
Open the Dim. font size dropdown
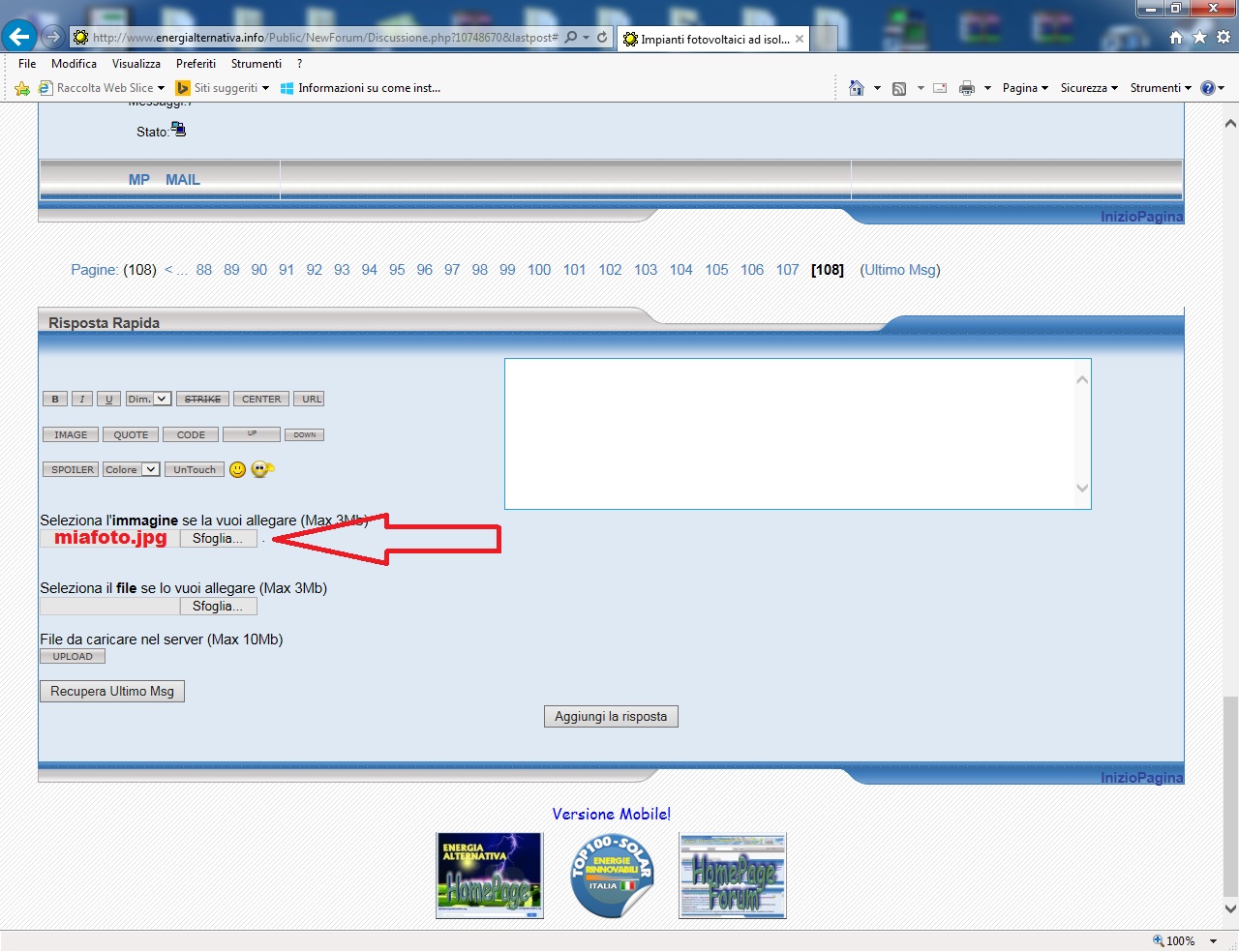[x=149, y=399]
